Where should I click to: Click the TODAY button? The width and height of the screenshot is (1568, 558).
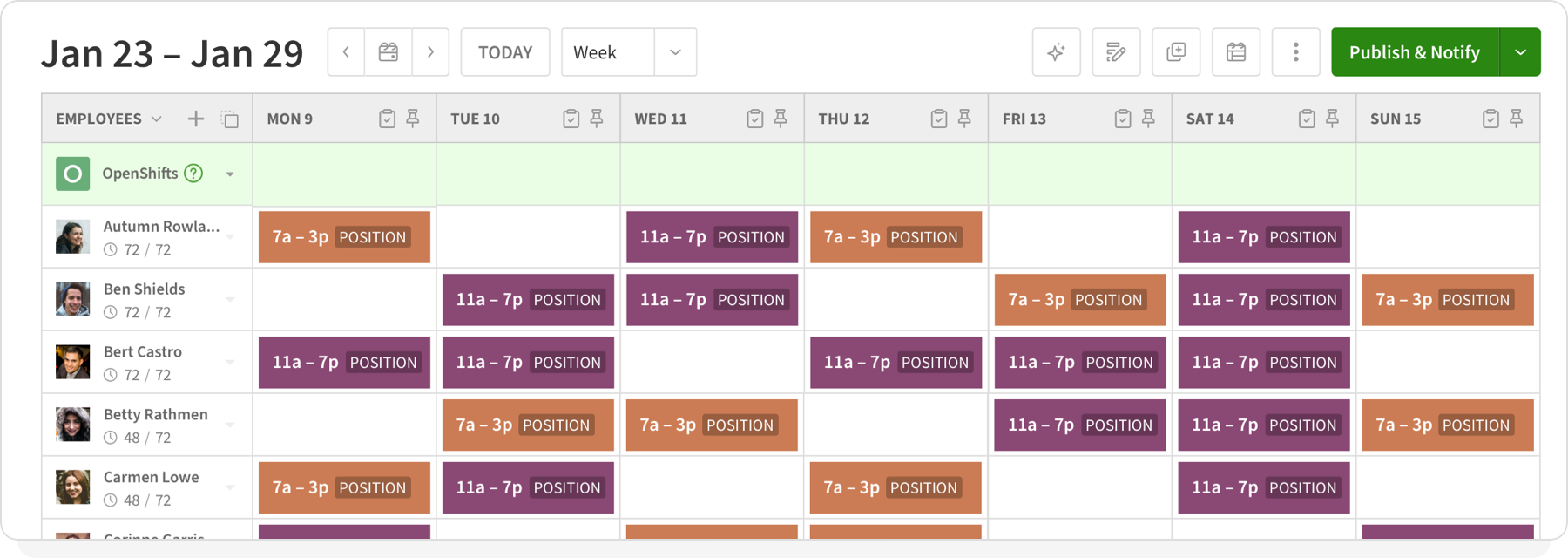tap(505, 51)
